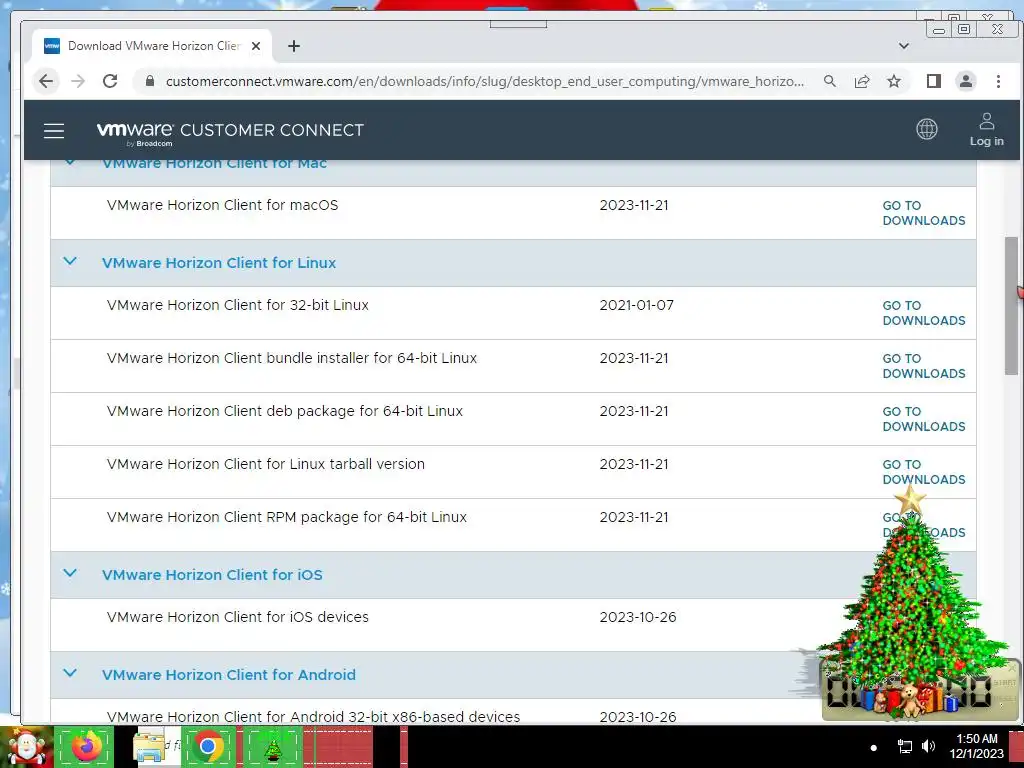Open a new browser tab

(294, 46)
